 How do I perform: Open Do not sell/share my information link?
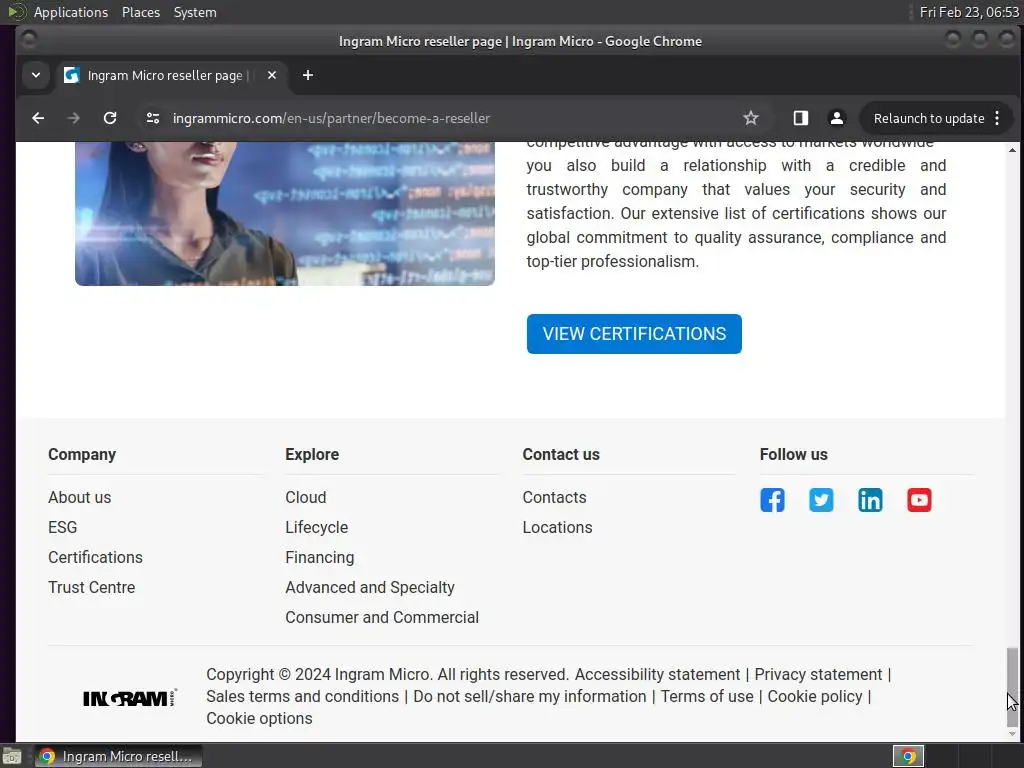530,697
